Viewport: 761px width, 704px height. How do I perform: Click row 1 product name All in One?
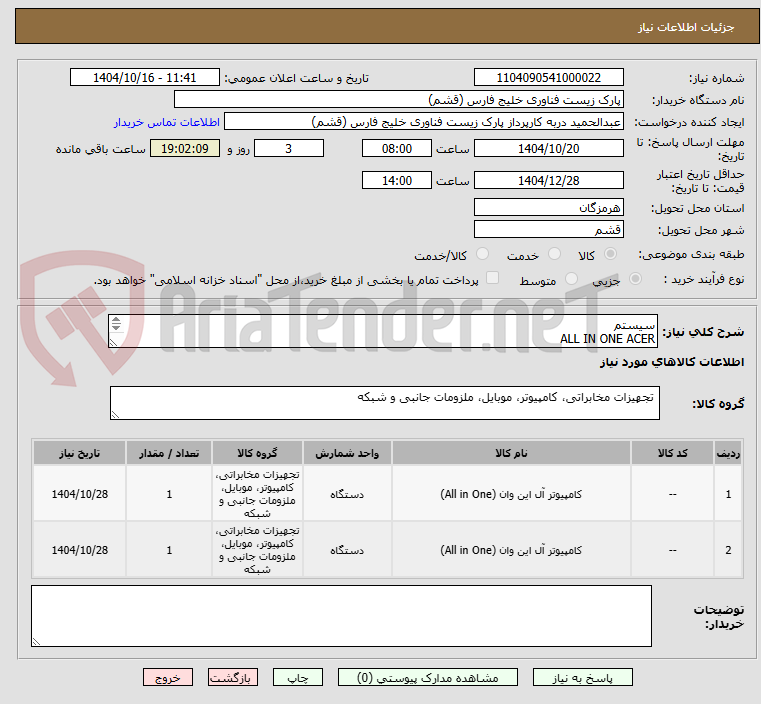511,494
